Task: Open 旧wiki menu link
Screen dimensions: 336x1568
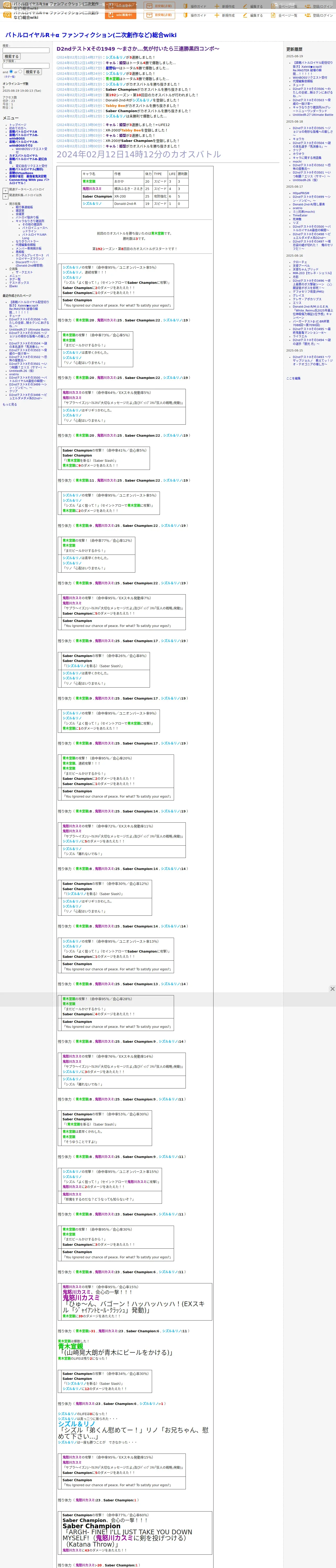Action: tap(13, 286)
